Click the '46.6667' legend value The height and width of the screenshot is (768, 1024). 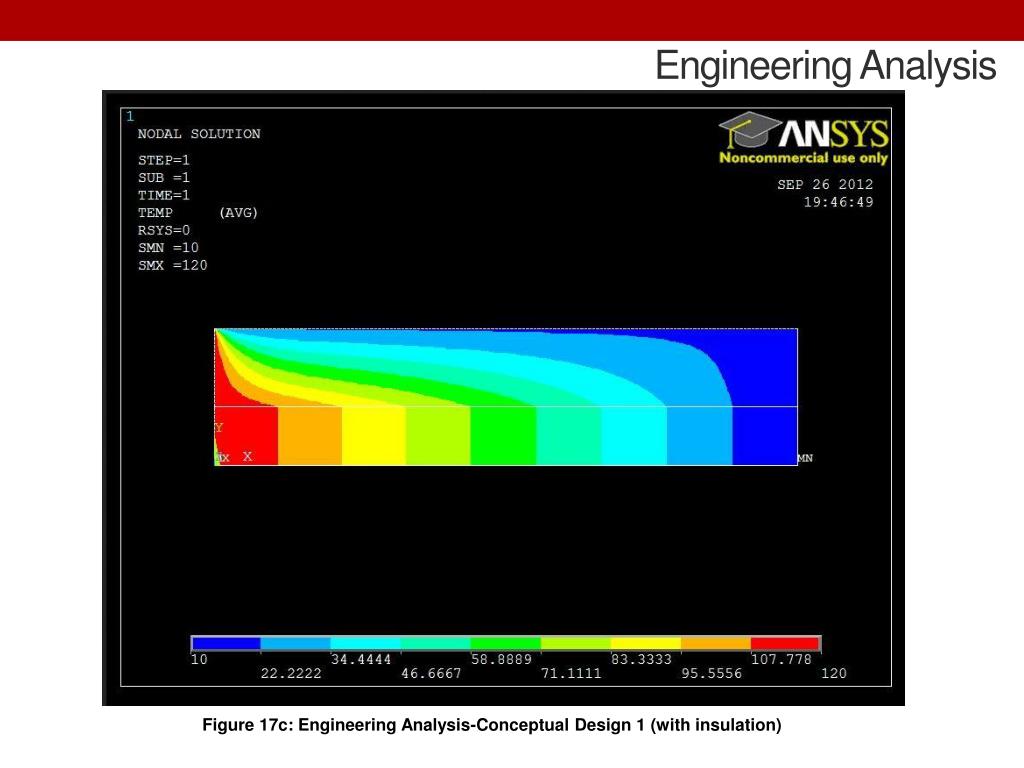[x=431, y=673]
